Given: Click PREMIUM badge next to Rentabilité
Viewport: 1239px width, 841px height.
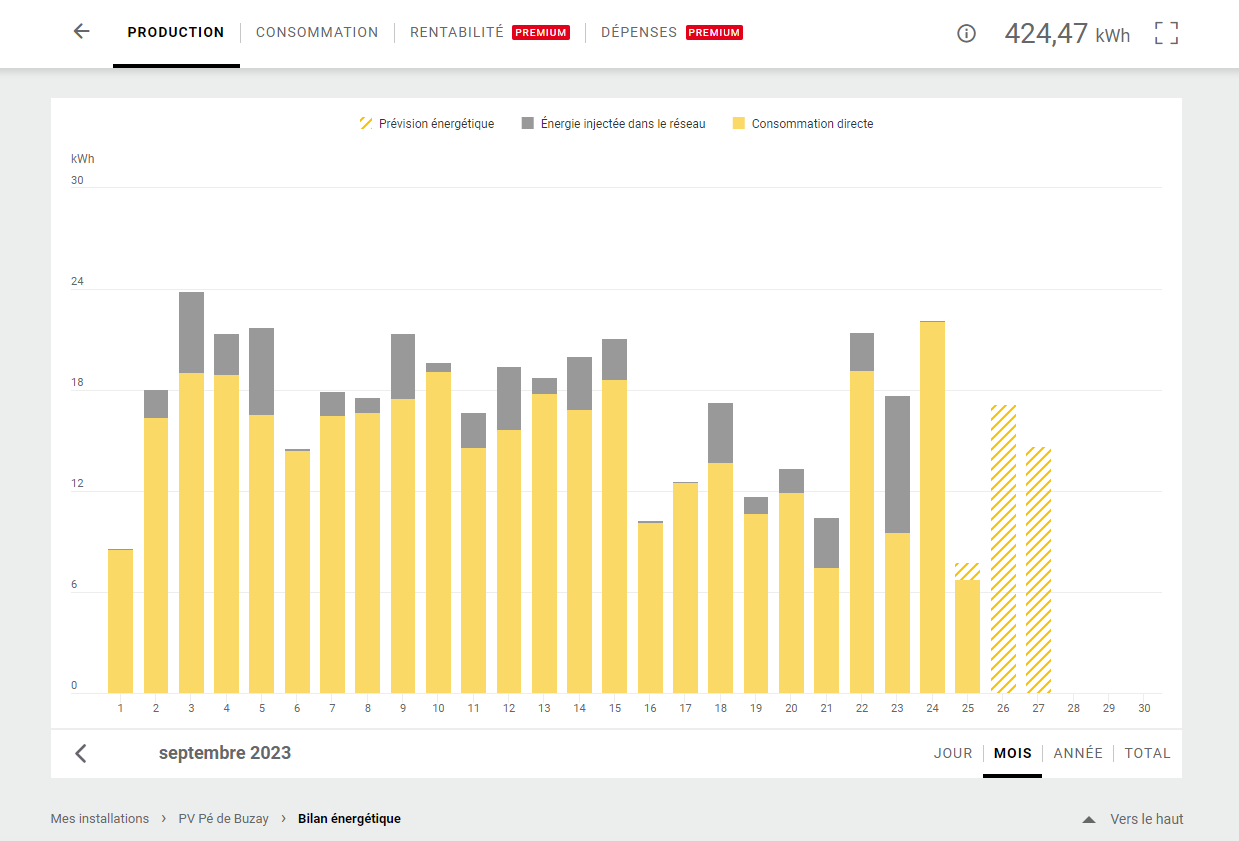Looking at the screenshot, I should [540, 33].
